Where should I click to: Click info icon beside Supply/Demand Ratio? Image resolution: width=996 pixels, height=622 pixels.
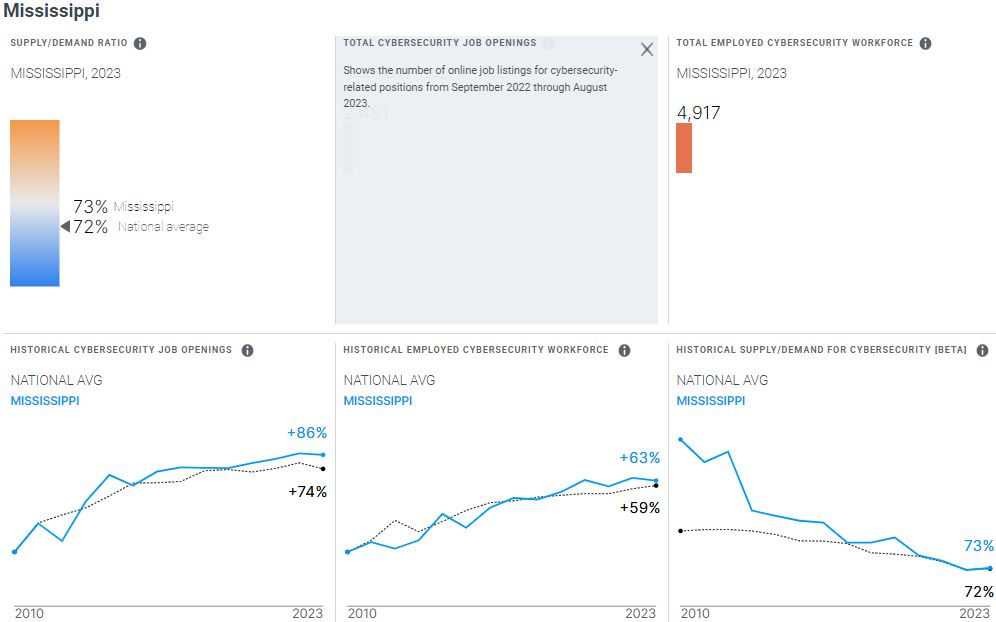[x=140, y=43]
